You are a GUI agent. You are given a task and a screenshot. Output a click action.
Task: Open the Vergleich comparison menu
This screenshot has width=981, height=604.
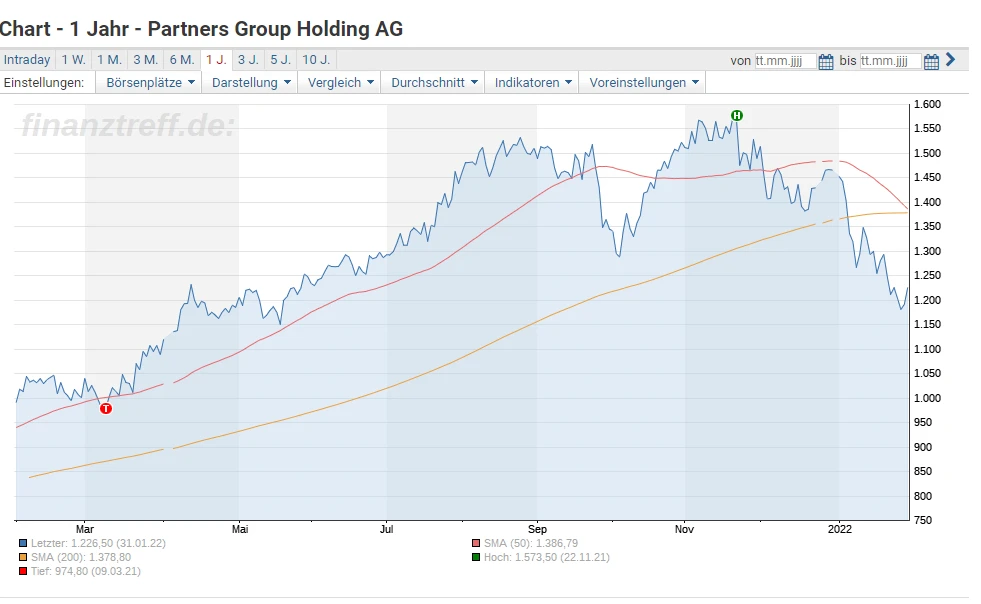(x=341, y=83)
